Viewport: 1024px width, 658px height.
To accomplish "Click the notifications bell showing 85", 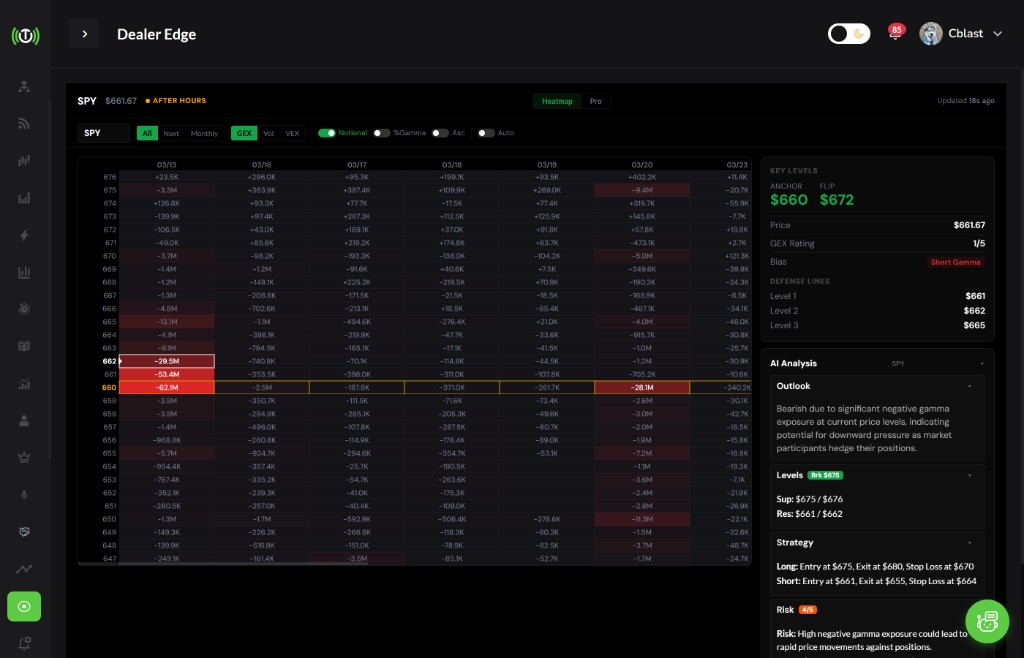I will 895,31.
